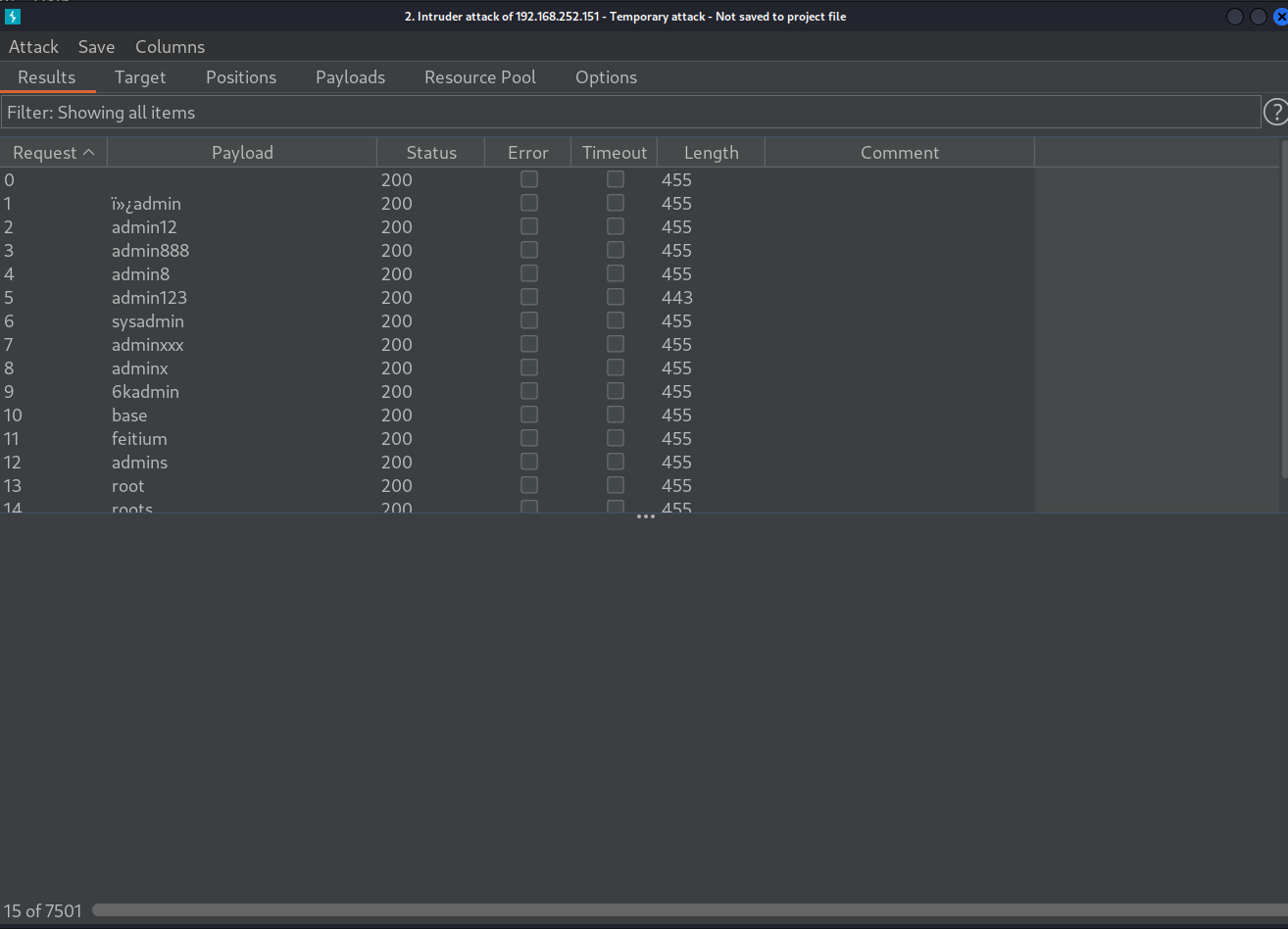Screen dimensions: 1288x929
Task: Open the Attack menu
Action: [34, 47]
